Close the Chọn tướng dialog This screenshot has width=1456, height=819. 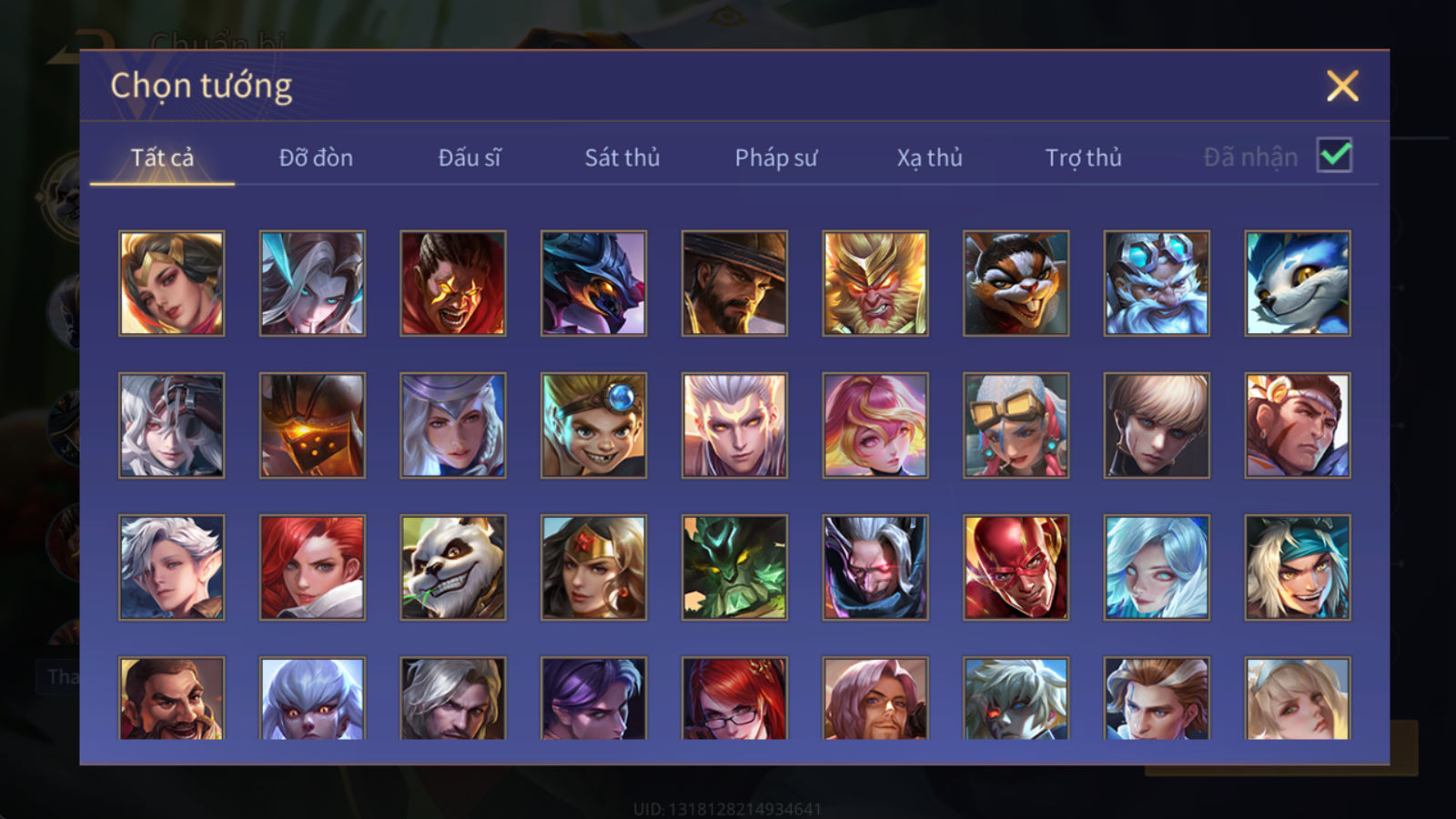[x=1342, y=86]
